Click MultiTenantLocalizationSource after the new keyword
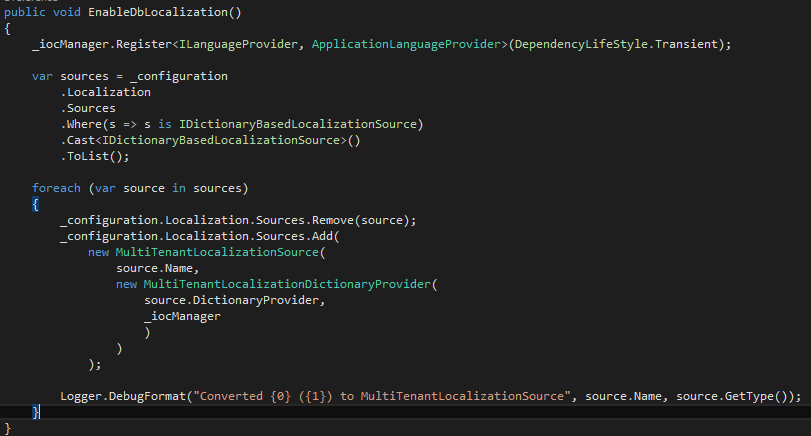This screenshot has height=436, width=811. (217, 252)
